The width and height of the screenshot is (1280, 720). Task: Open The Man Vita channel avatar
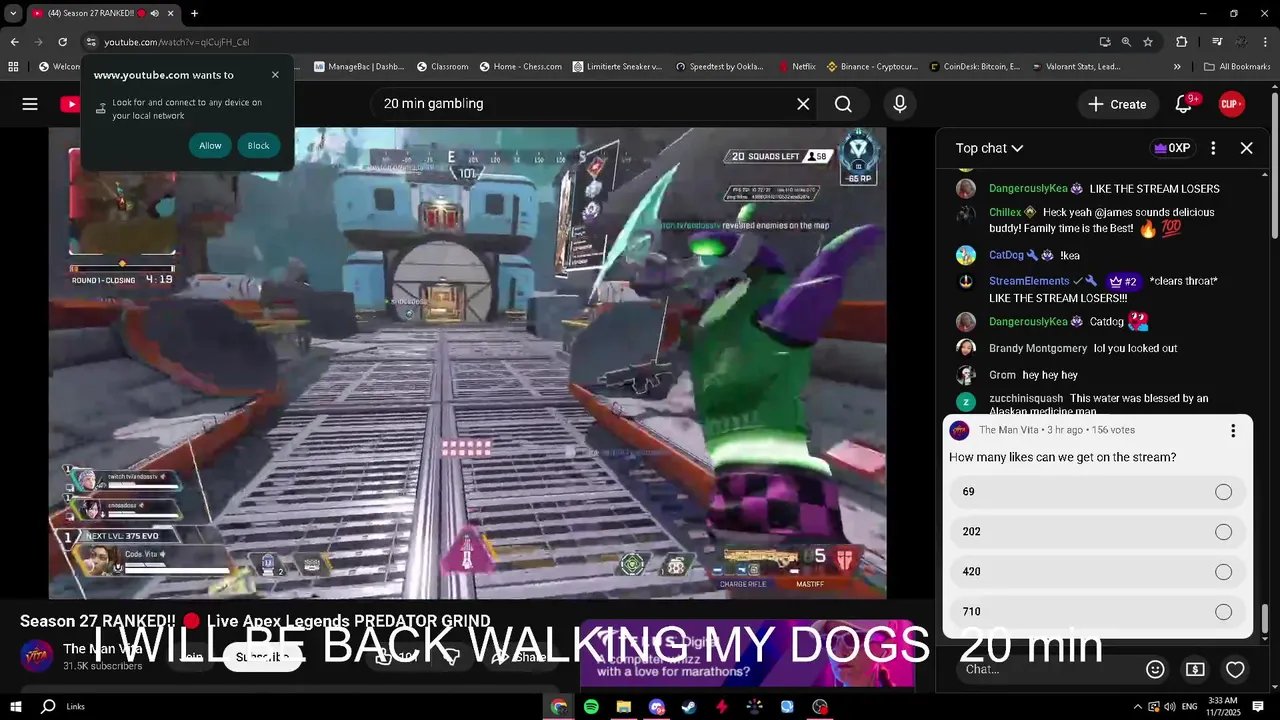tap(37, 656)
